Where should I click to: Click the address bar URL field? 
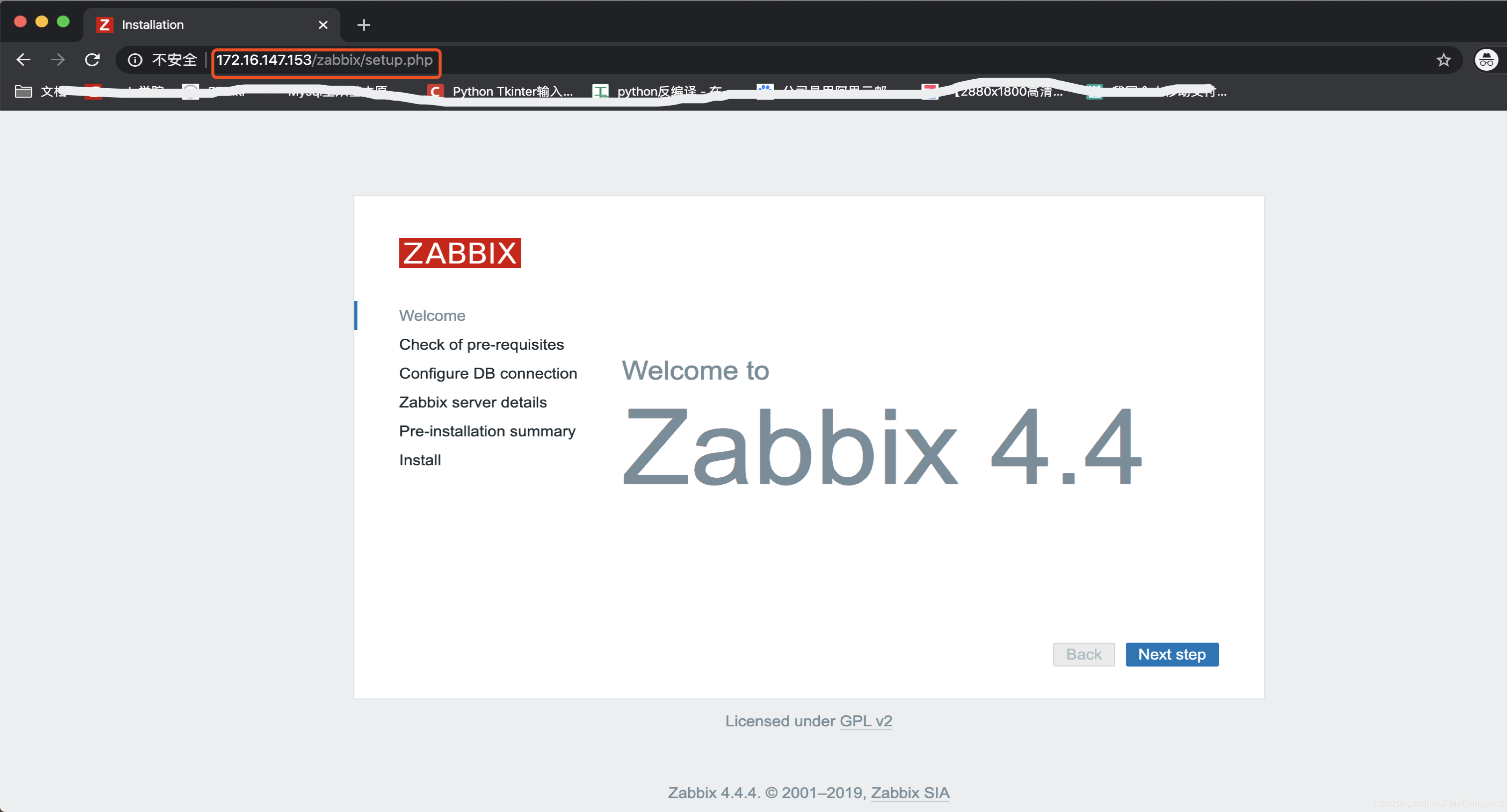pos(325,60)
